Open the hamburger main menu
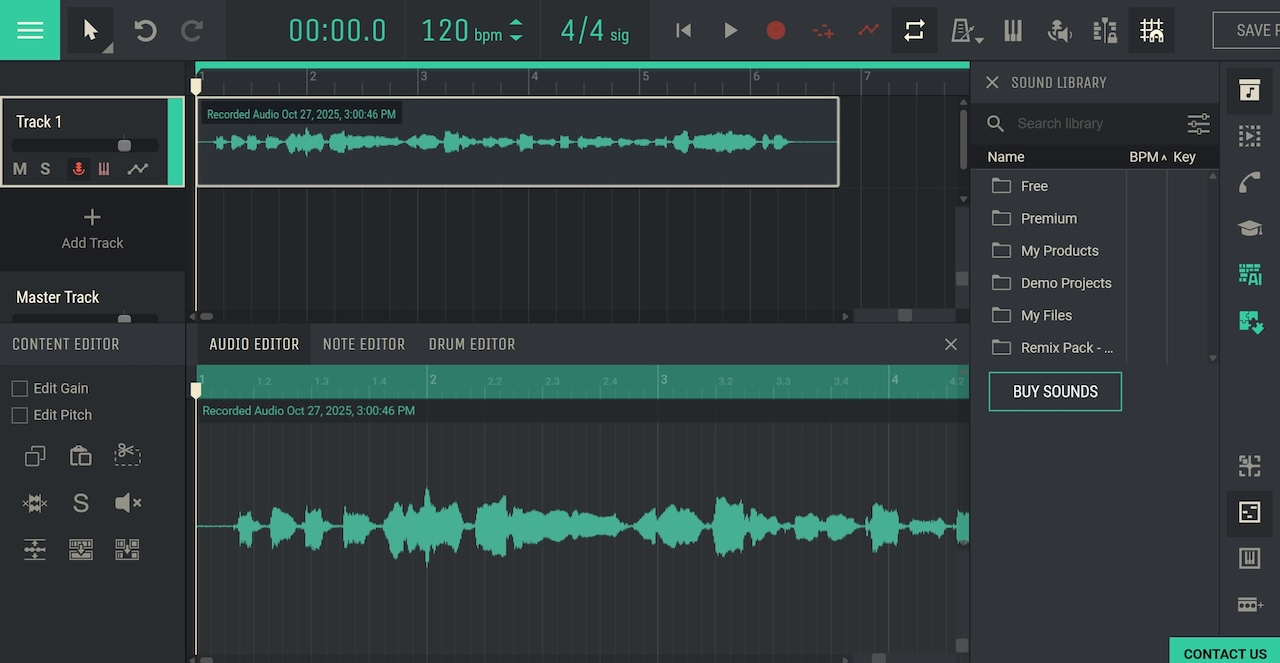 [30, 30]
